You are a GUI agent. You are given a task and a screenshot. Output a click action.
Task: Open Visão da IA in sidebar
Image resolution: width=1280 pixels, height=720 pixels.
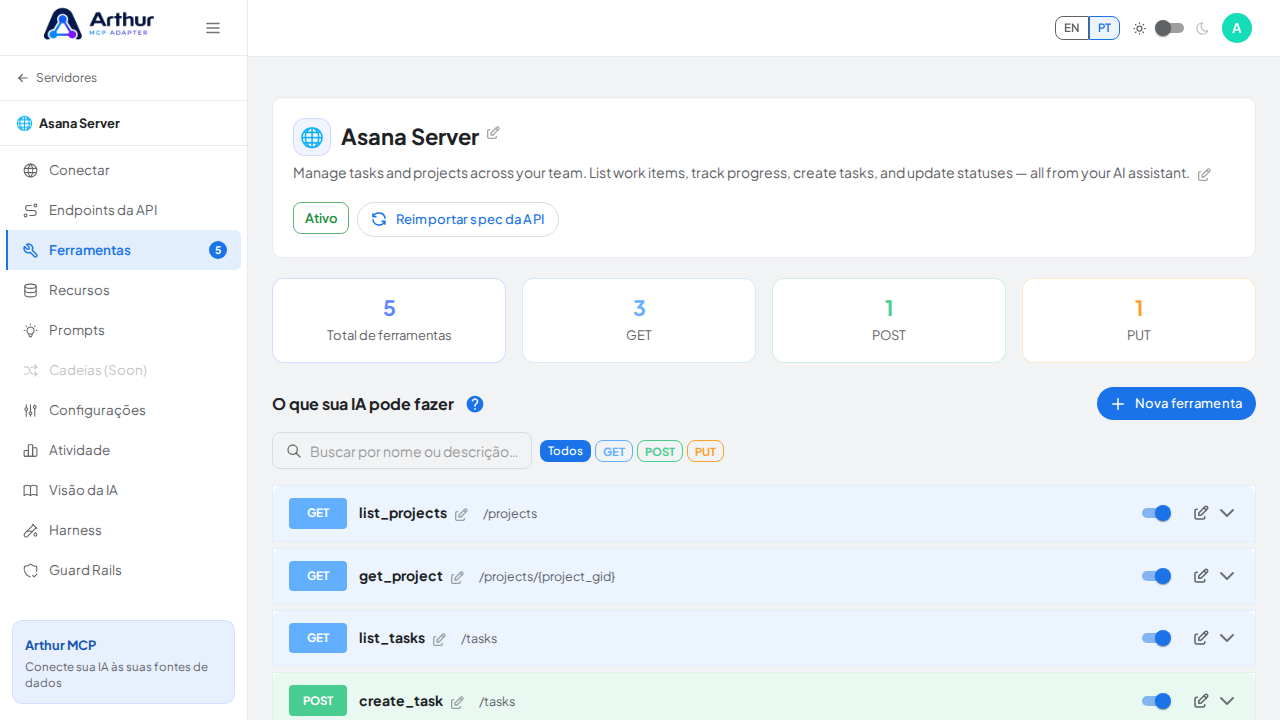[x=123, y=490]
